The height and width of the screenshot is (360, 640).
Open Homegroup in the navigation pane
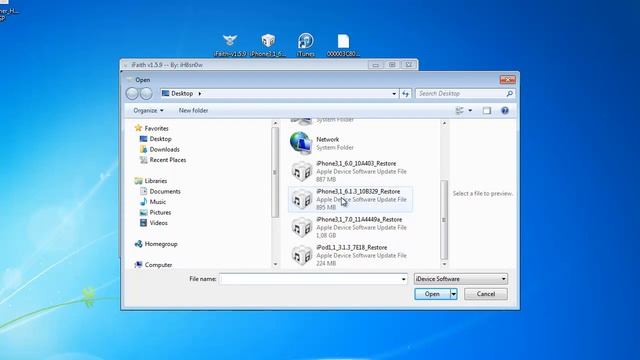156,244
